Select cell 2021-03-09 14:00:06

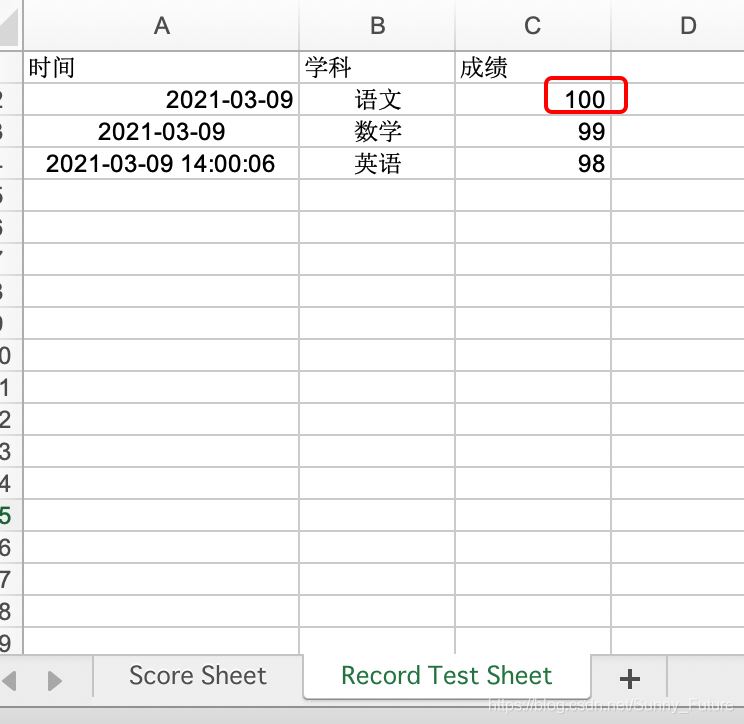click(x=161, y=163)
